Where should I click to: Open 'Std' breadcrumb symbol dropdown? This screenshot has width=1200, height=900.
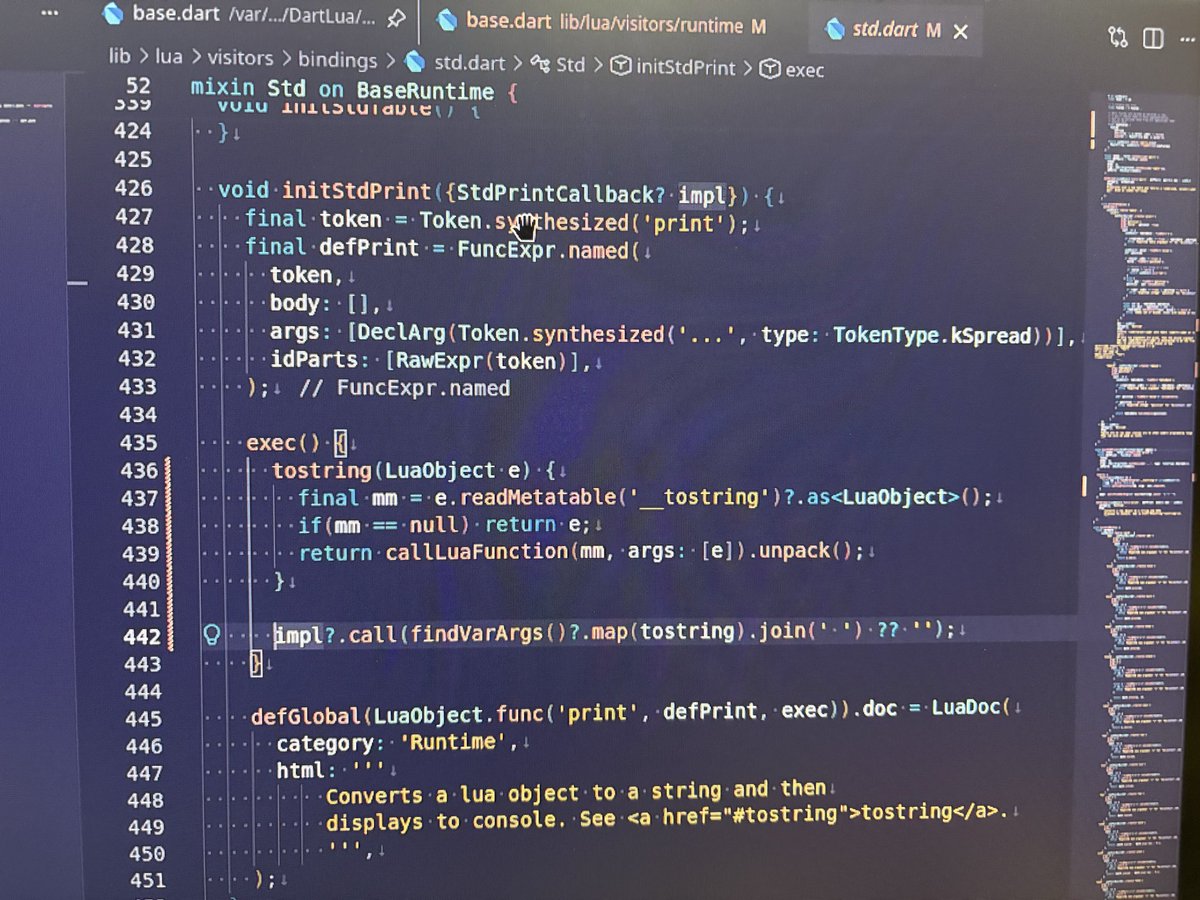pyautogui.click(x=570, y=65)
